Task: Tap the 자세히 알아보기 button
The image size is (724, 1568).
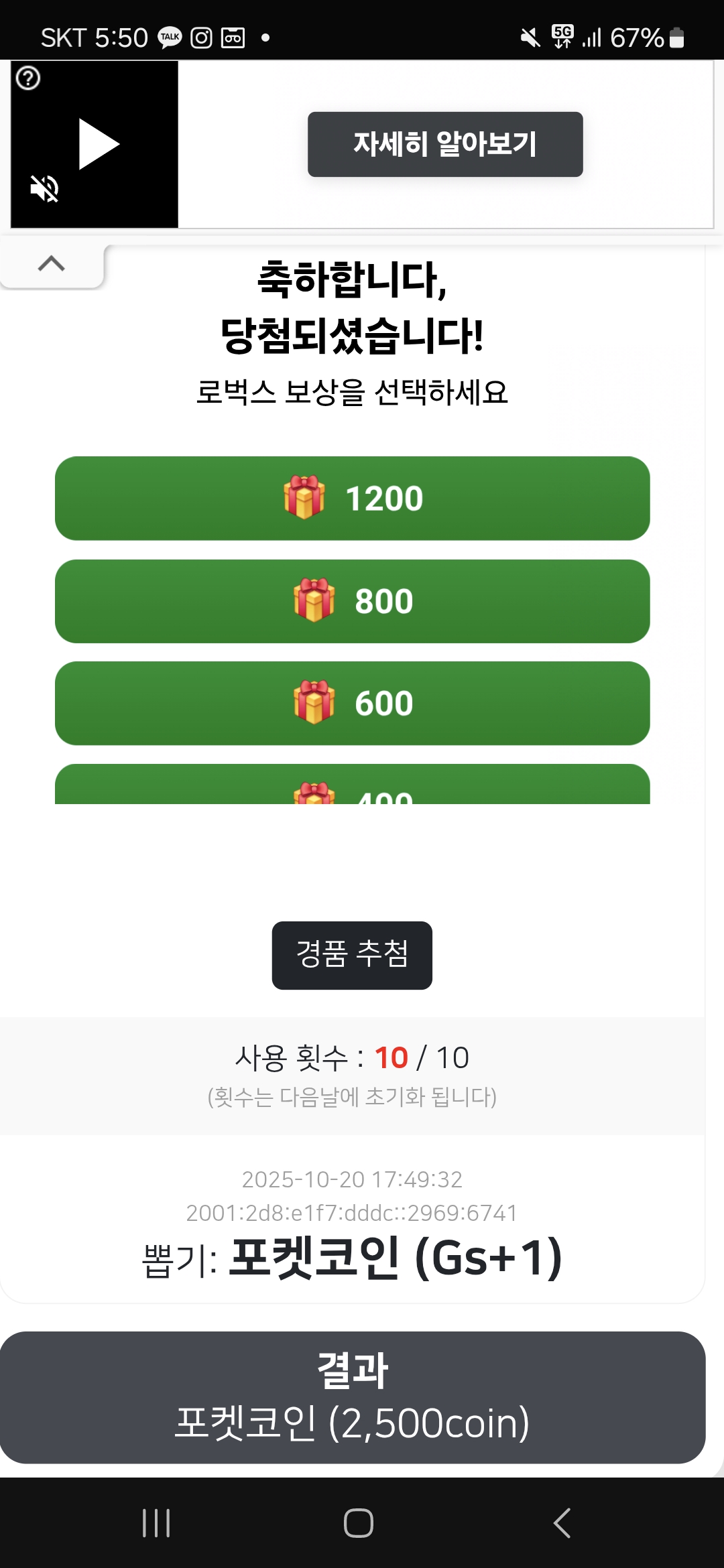Action: pyautogui.click(x=445, y=144)
